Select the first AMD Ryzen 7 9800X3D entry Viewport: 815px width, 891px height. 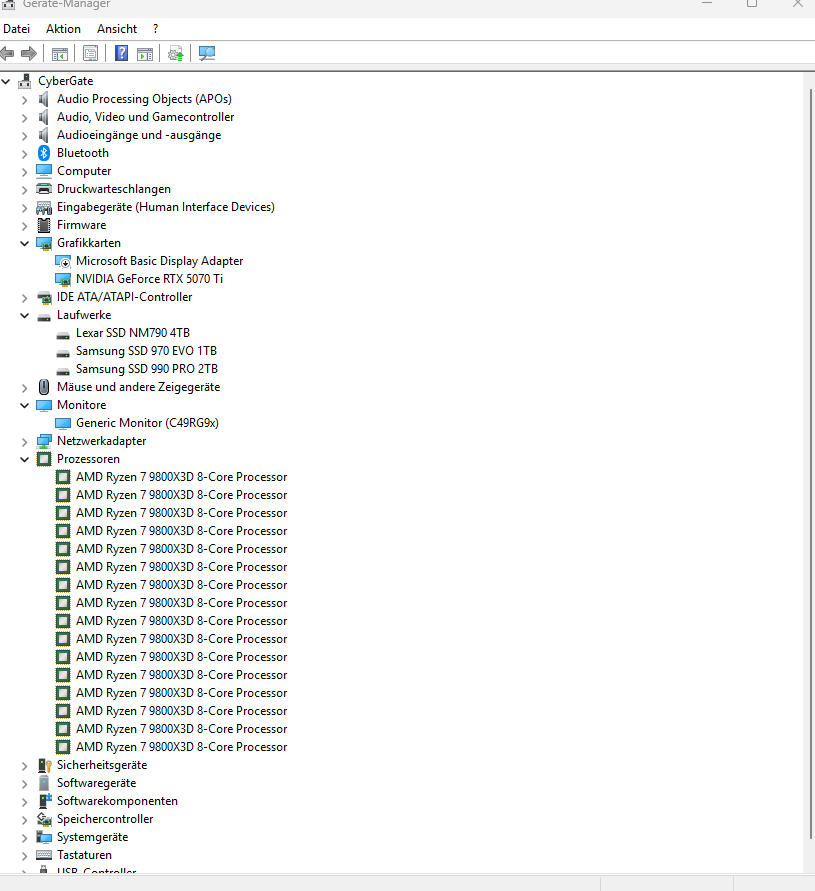[x=181, y=477]
